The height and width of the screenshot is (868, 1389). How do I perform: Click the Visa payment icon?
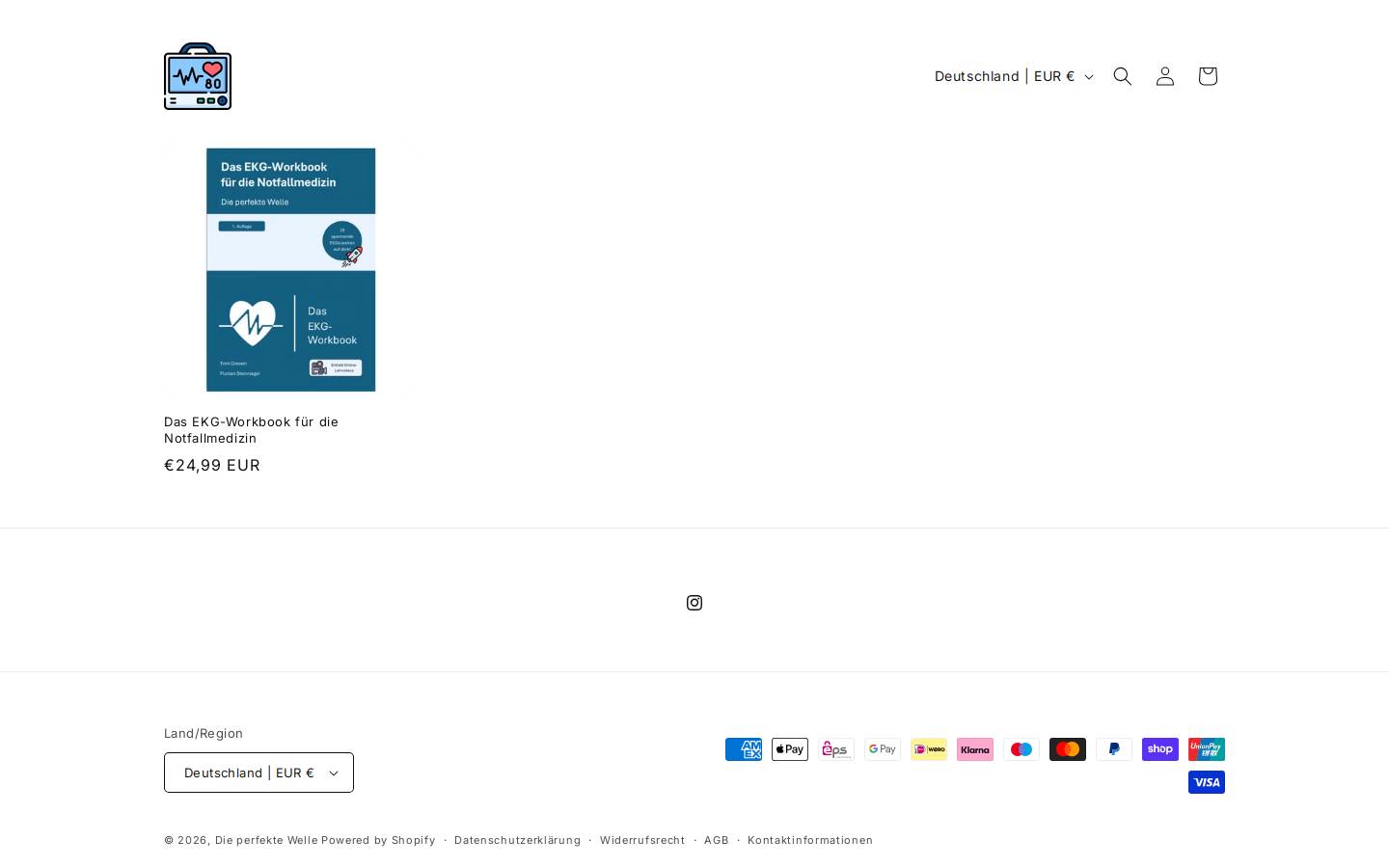pyautogui.click(x=1207, y=782)
